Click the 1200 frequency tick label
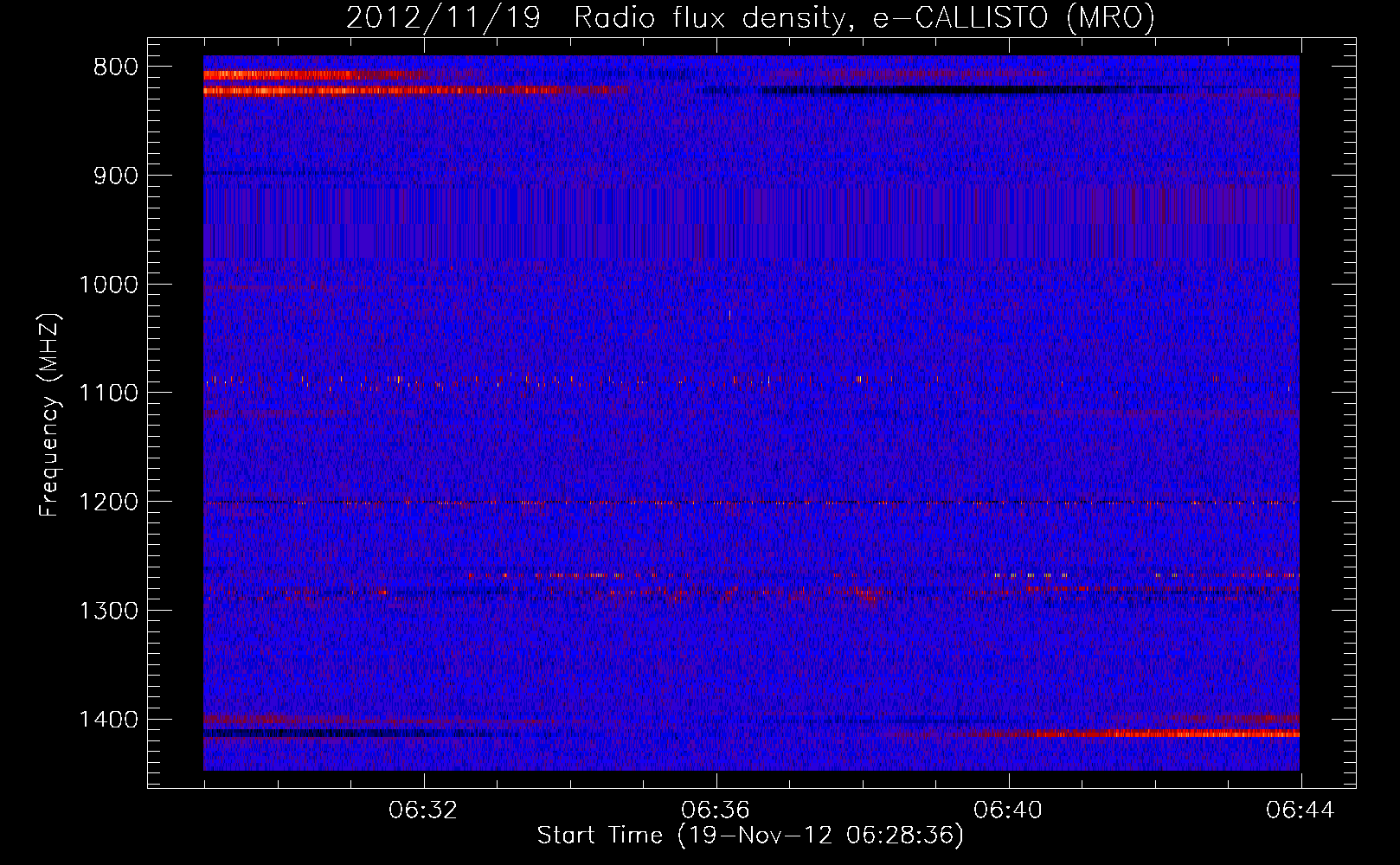This screenshot has width=1400, height=865. (108, 502)
